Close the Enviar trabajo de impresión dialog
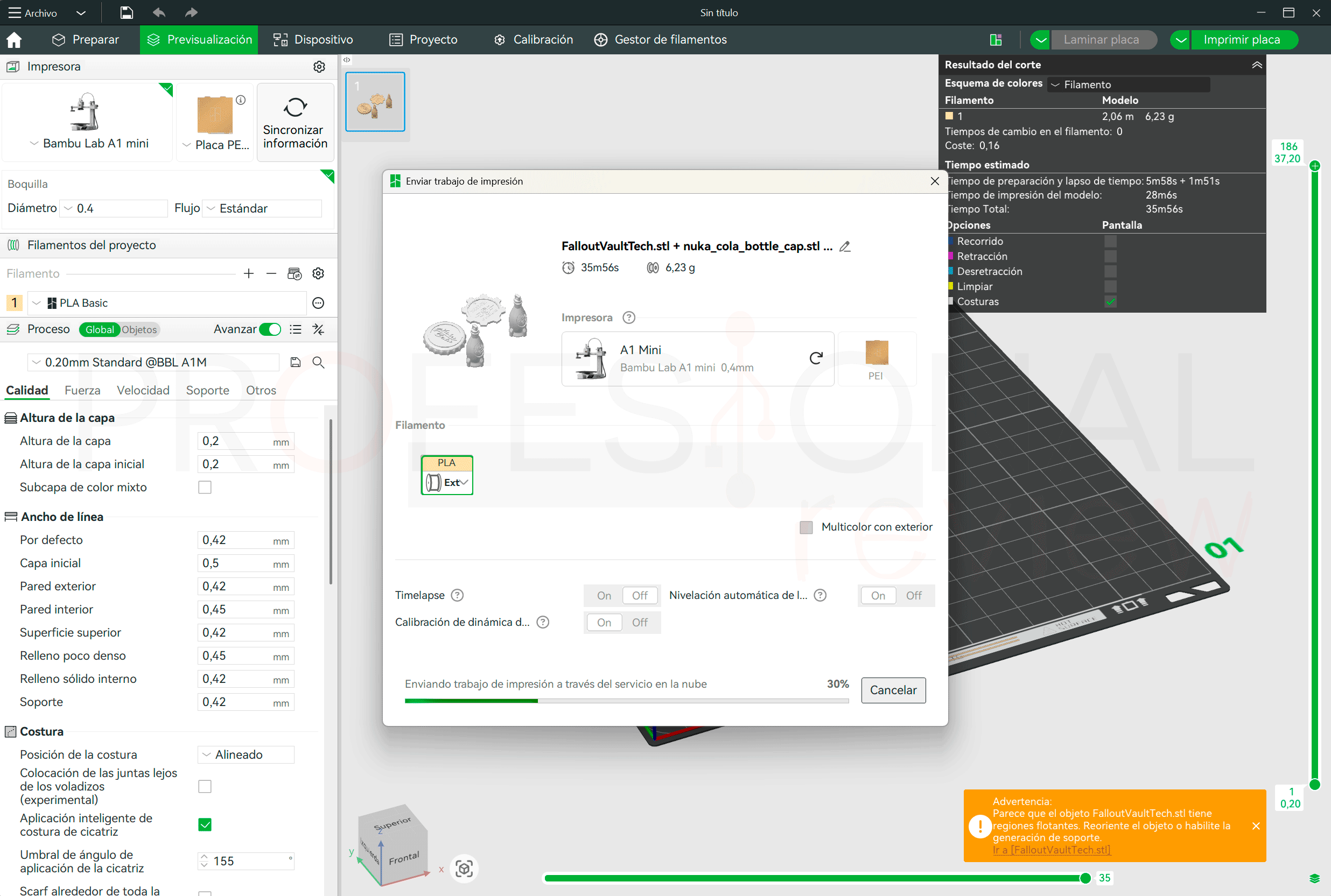The width and height of the screenshot is (1331, 896). 935,181
